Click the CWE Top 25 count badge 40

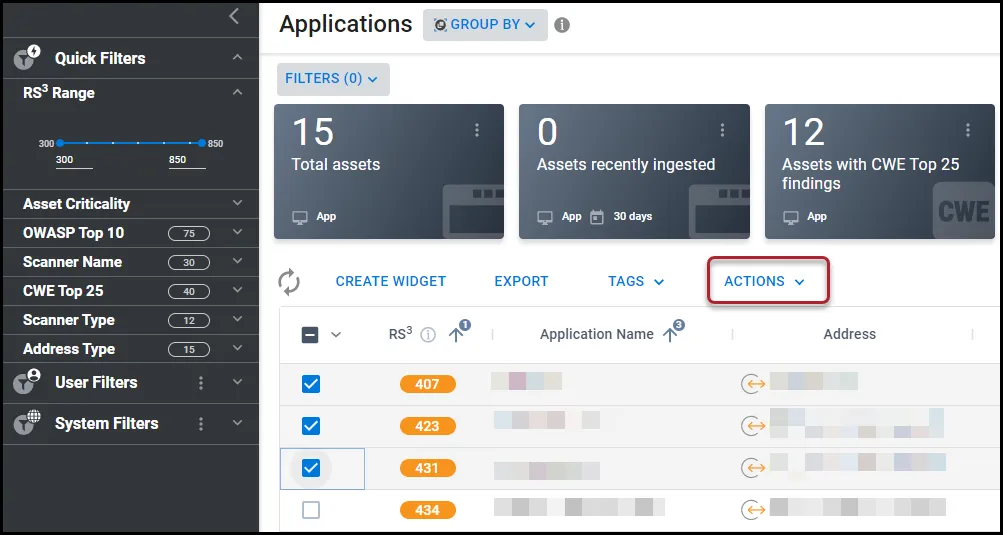coord(189,291)
